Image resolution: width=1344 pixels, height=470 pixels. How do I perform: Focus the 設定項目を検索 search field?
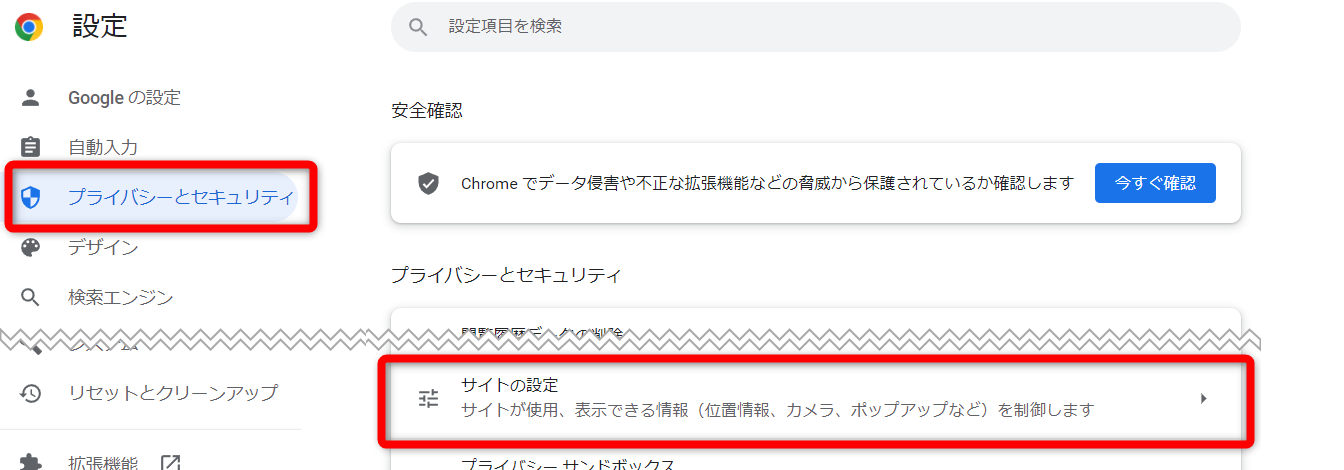(815, 27)
